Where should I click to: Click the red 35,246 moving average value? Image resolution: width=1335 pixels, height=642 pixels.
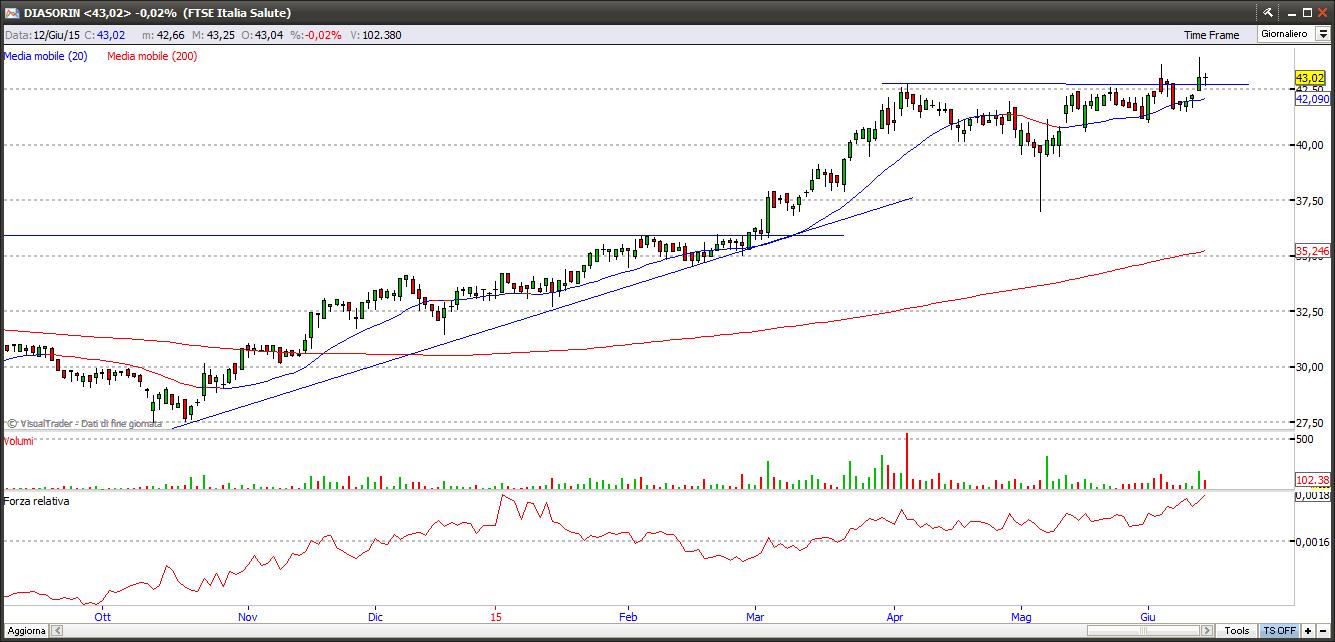1311,251
